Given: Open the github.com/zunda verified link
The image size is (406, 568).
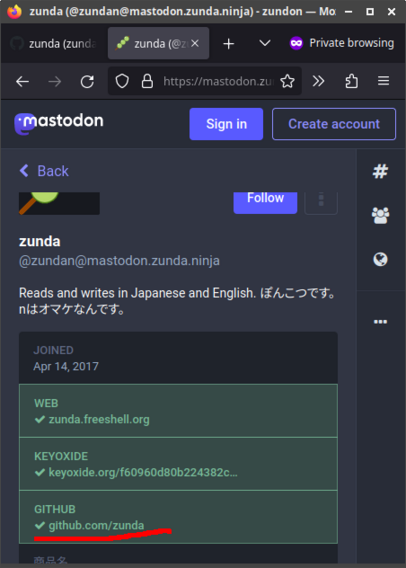Looking at the screenshot, I should point(96,525).
